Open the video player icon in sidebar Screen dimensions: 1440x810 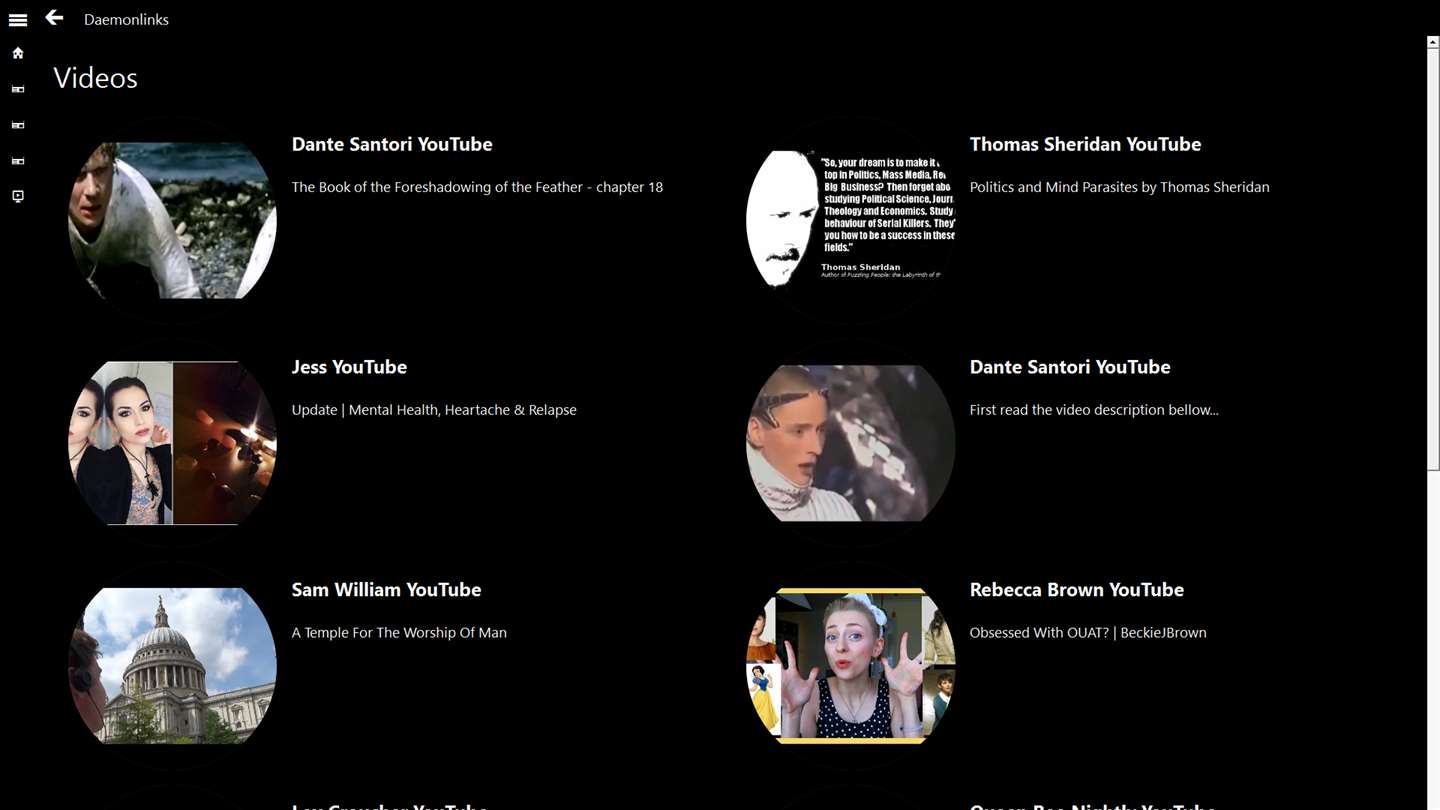coord(18,197)
